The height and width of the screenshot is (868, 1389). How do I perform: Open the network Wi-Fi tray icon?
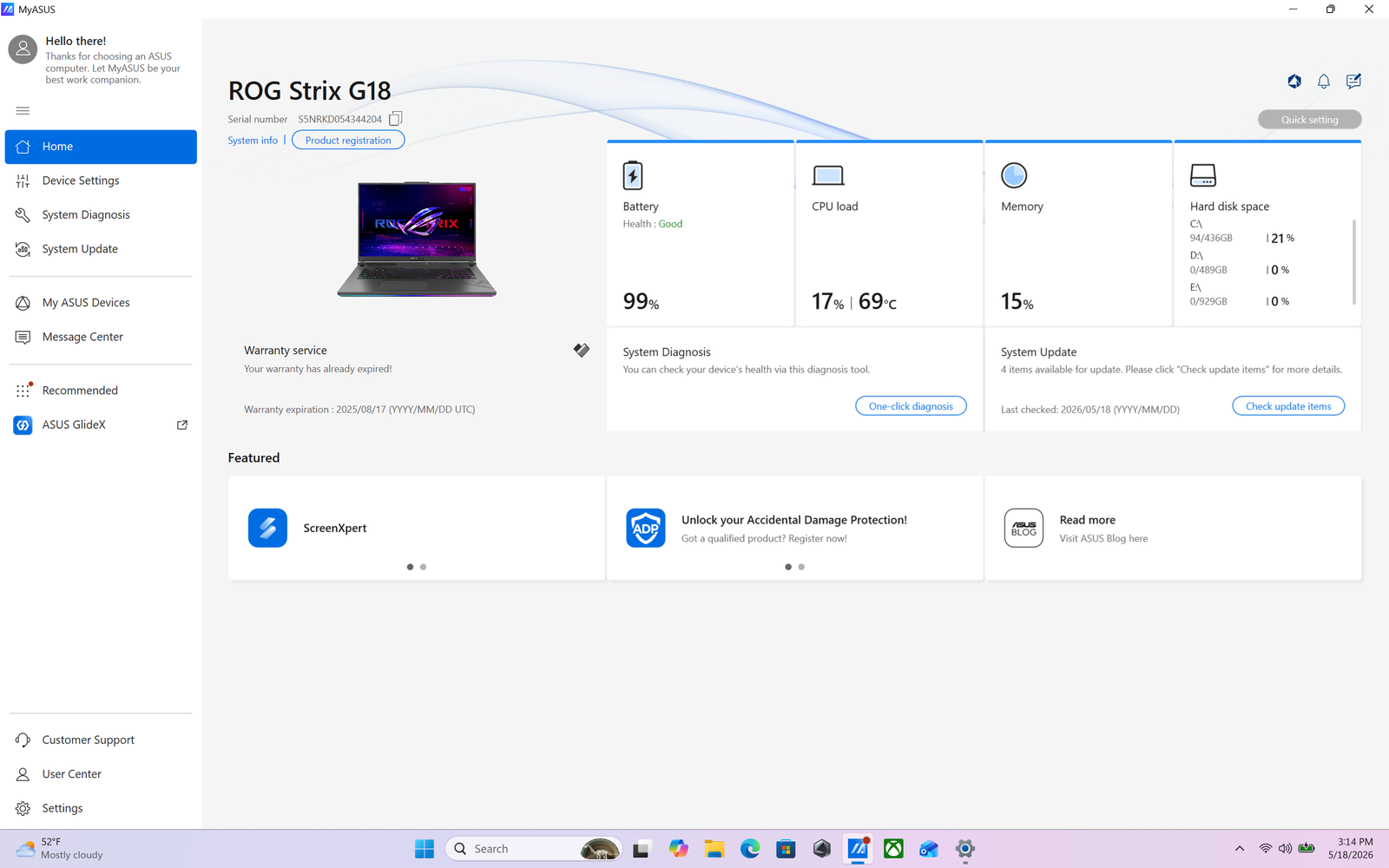click(x=1266, y=849)
